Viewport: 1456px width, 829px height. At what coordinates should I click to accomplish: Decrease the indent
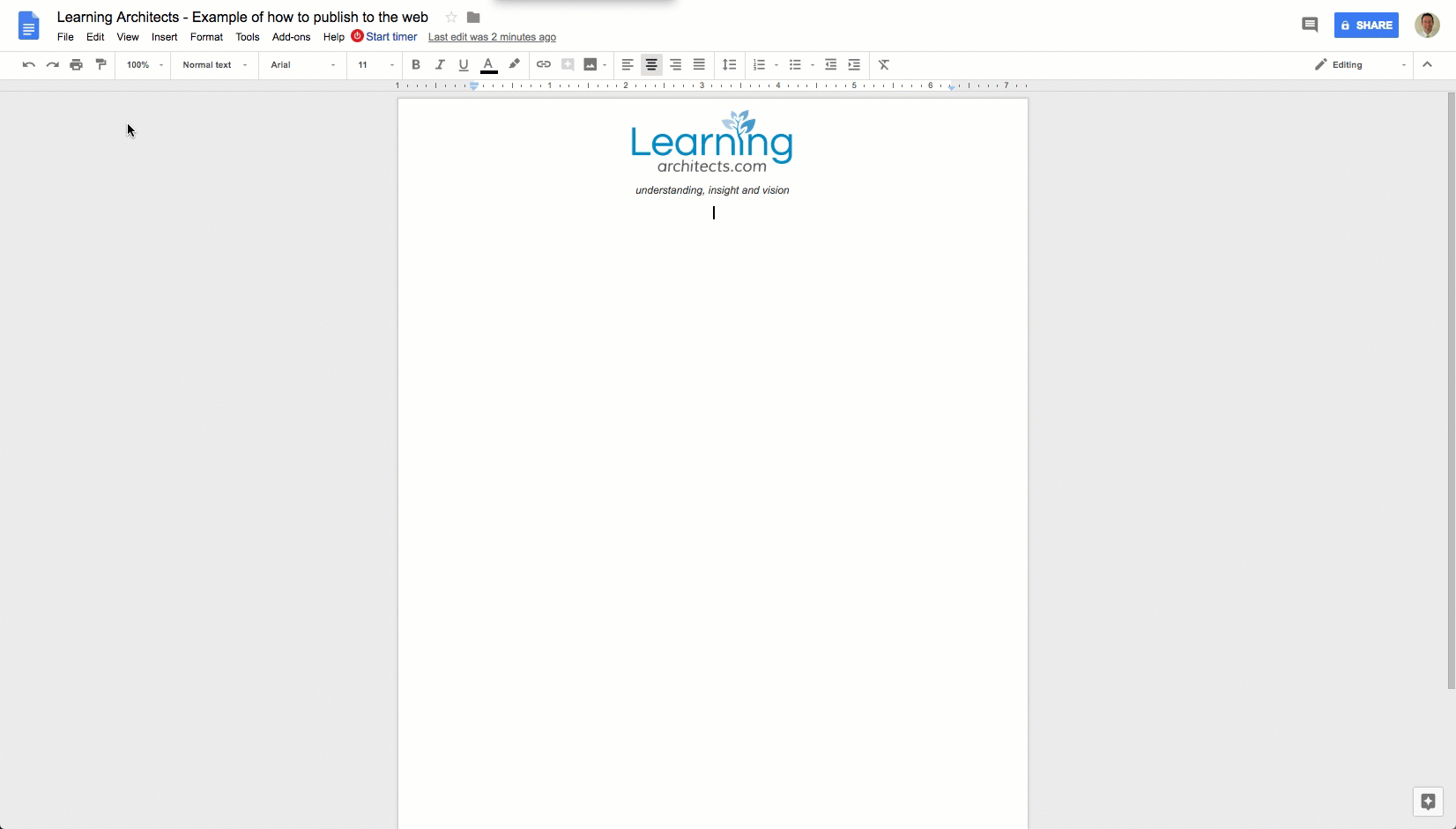tap(830, 64)
